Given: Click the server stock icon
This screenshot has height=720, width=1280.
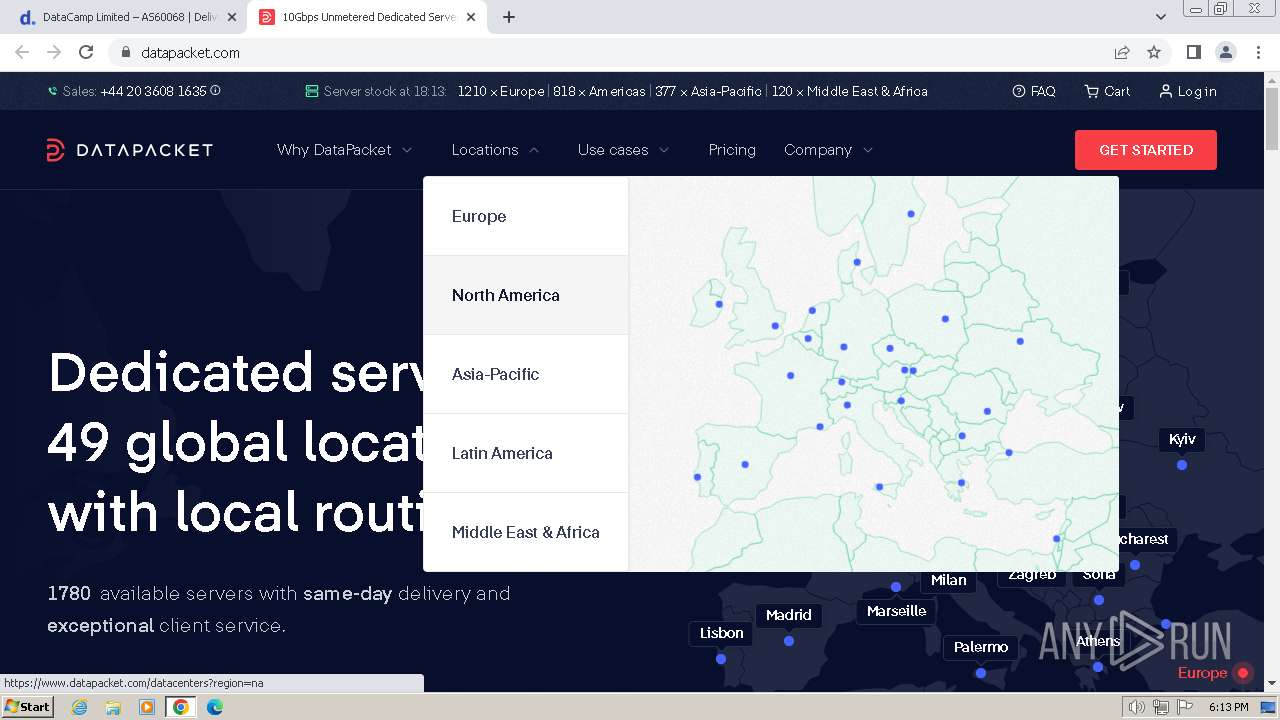Looking at the screenshot, I should 312,91.
